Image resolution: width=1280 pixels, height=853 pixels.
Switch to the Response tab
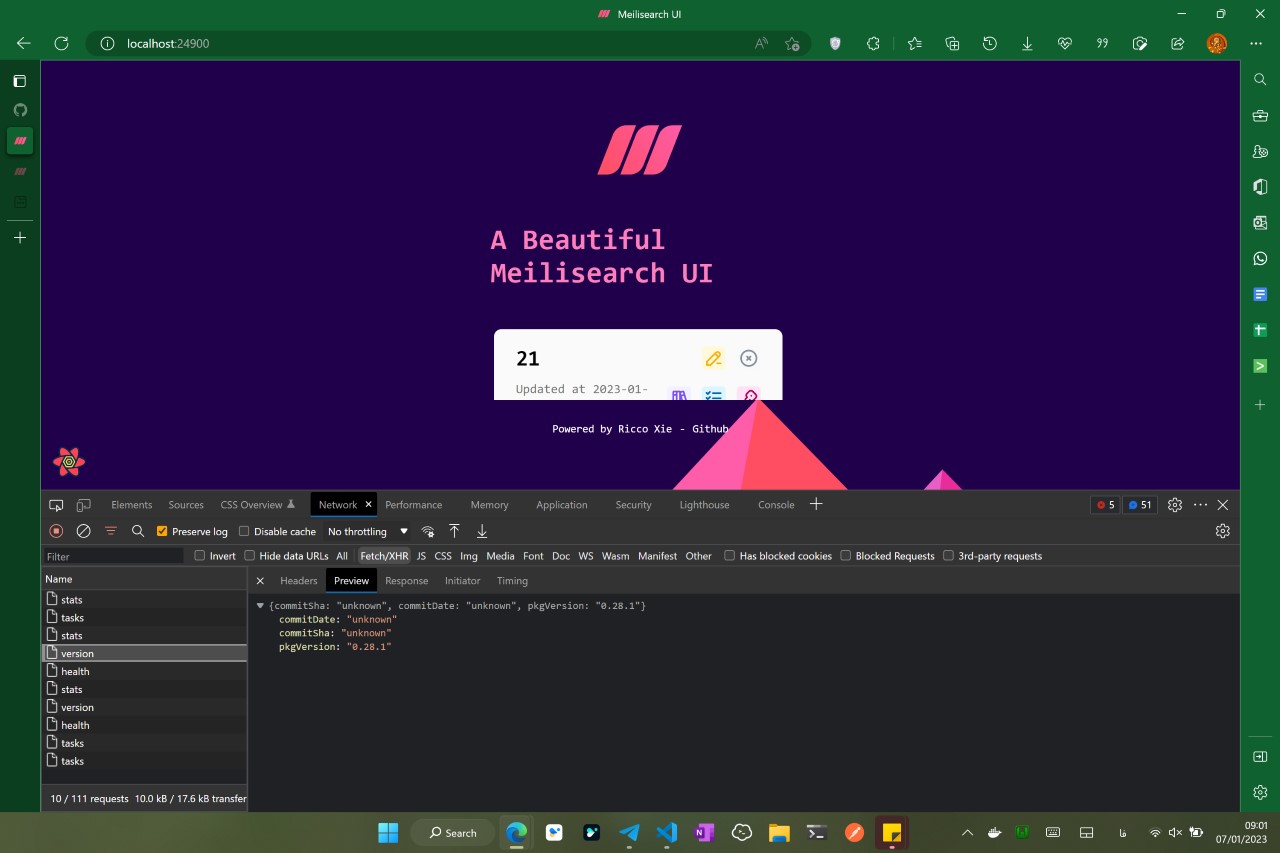(406, 581)
